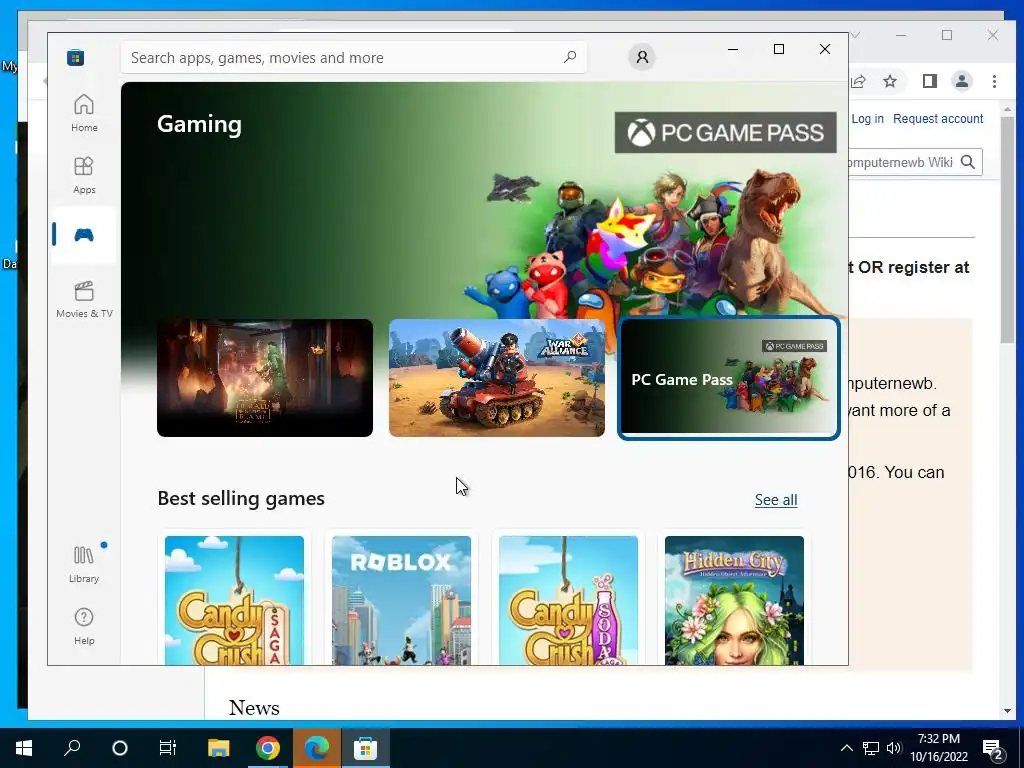Click the Microsoft Store logo icon

coord(76,57)
